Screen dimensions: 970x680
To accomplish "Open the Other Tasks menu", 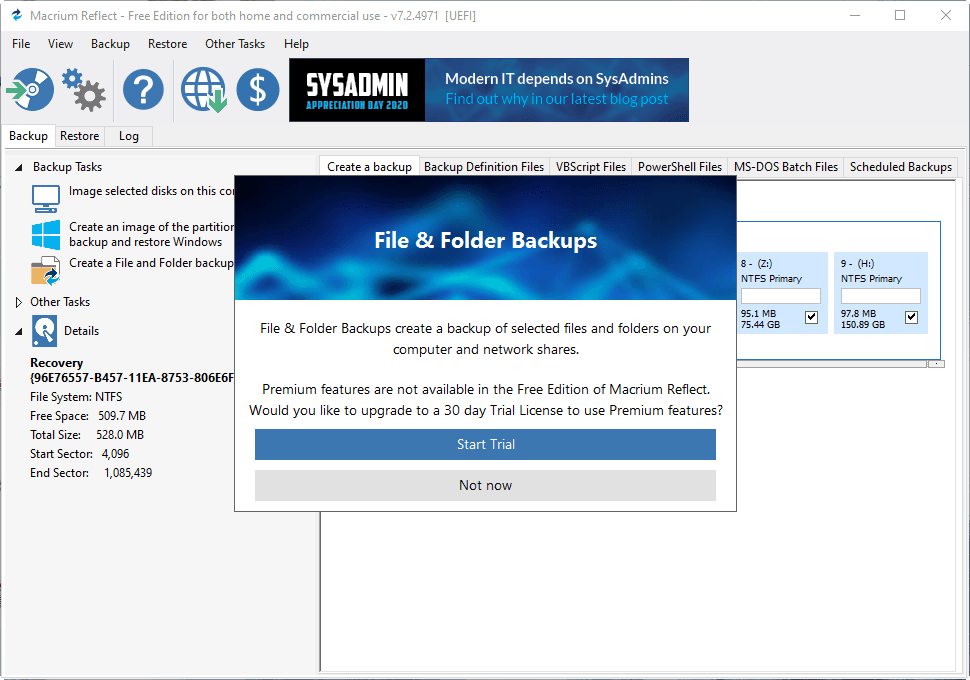I will [x=235, y=44].
